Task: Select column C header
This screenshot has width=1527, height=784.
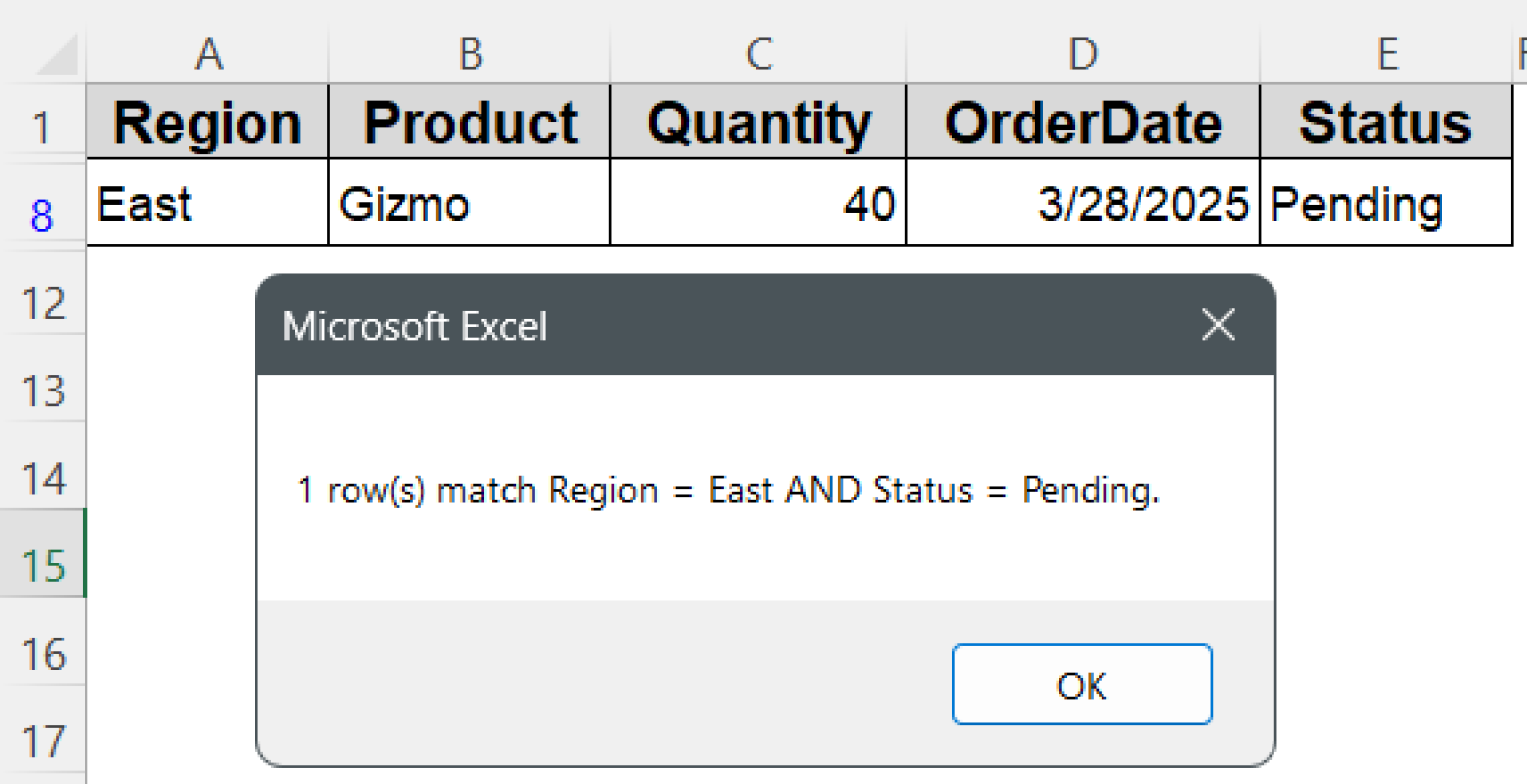Action: pos(759,55)
